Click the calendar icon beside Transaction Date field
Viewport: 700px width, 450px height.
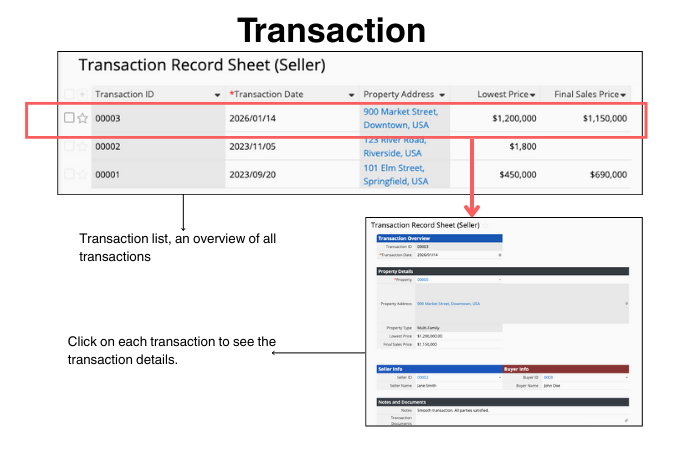500,255
